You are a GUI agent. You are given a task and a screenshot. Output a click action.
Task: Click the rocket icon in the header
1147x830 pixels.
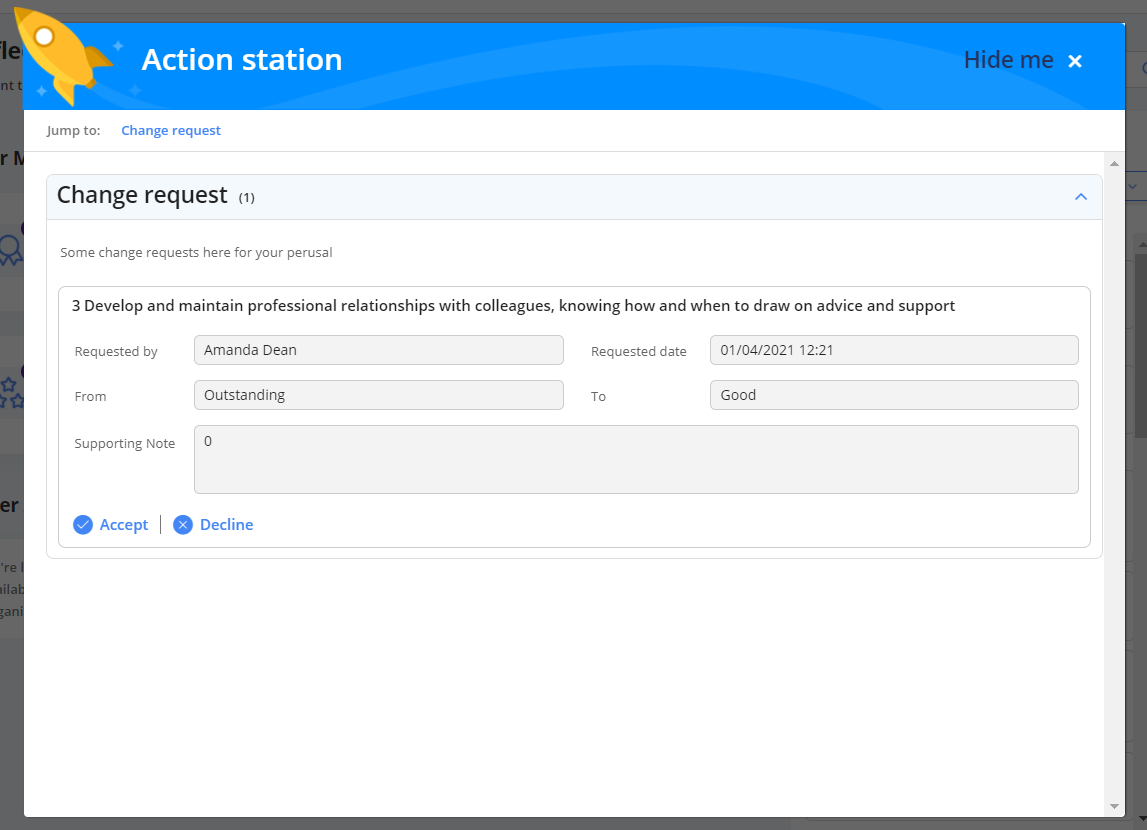(64, 56)
